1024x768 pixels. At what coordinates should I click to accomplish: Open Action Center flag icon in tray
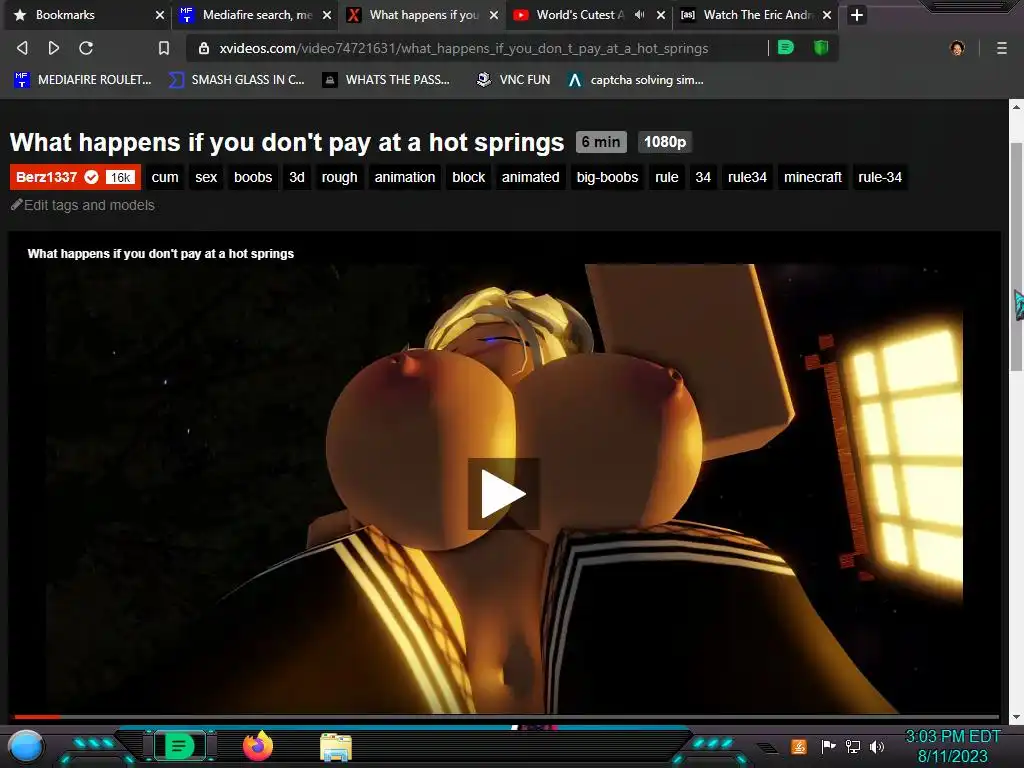[x=828, y=746]
